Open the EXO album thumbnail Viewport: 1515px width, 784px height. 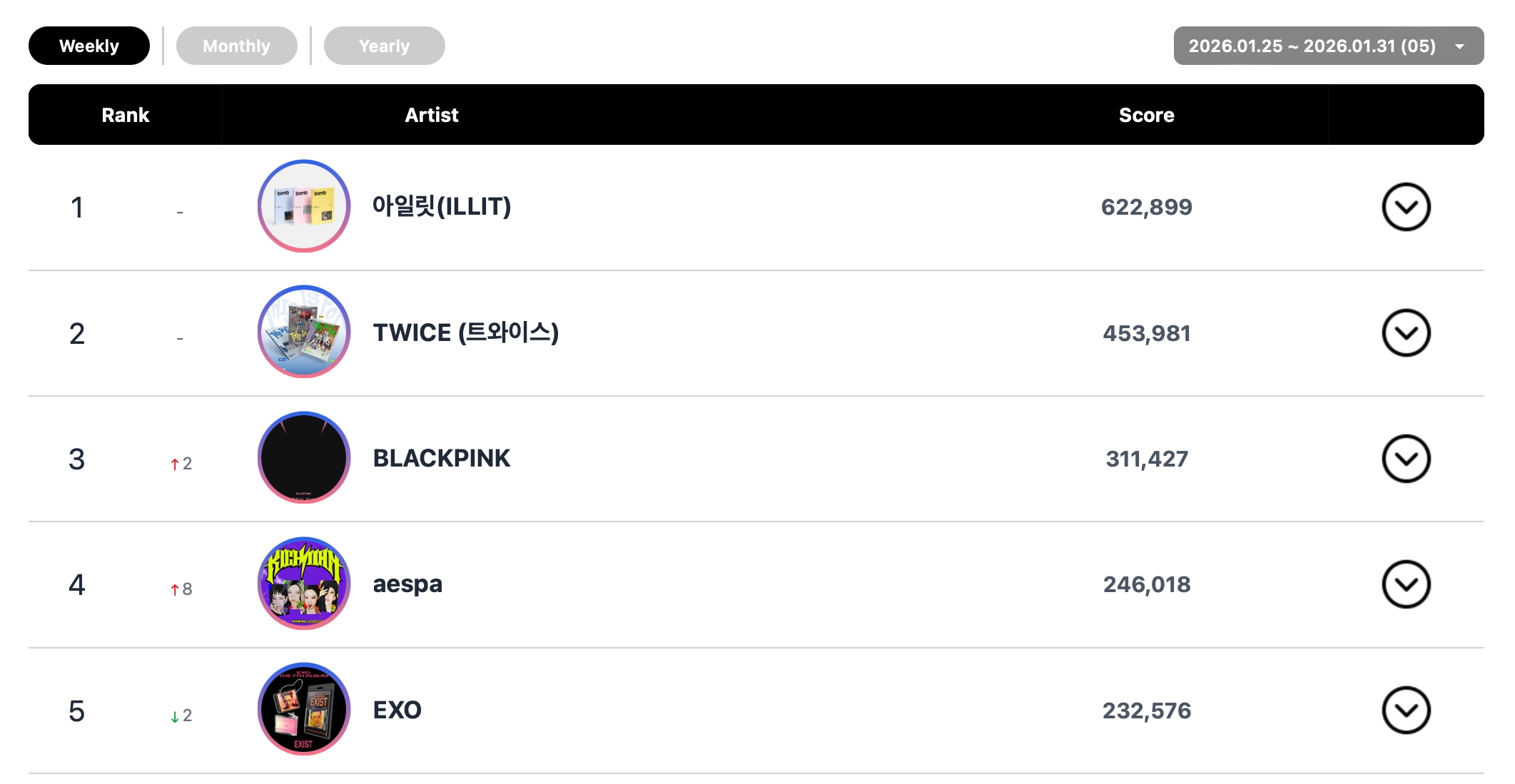pyautogui.click(x=304, y=710)
